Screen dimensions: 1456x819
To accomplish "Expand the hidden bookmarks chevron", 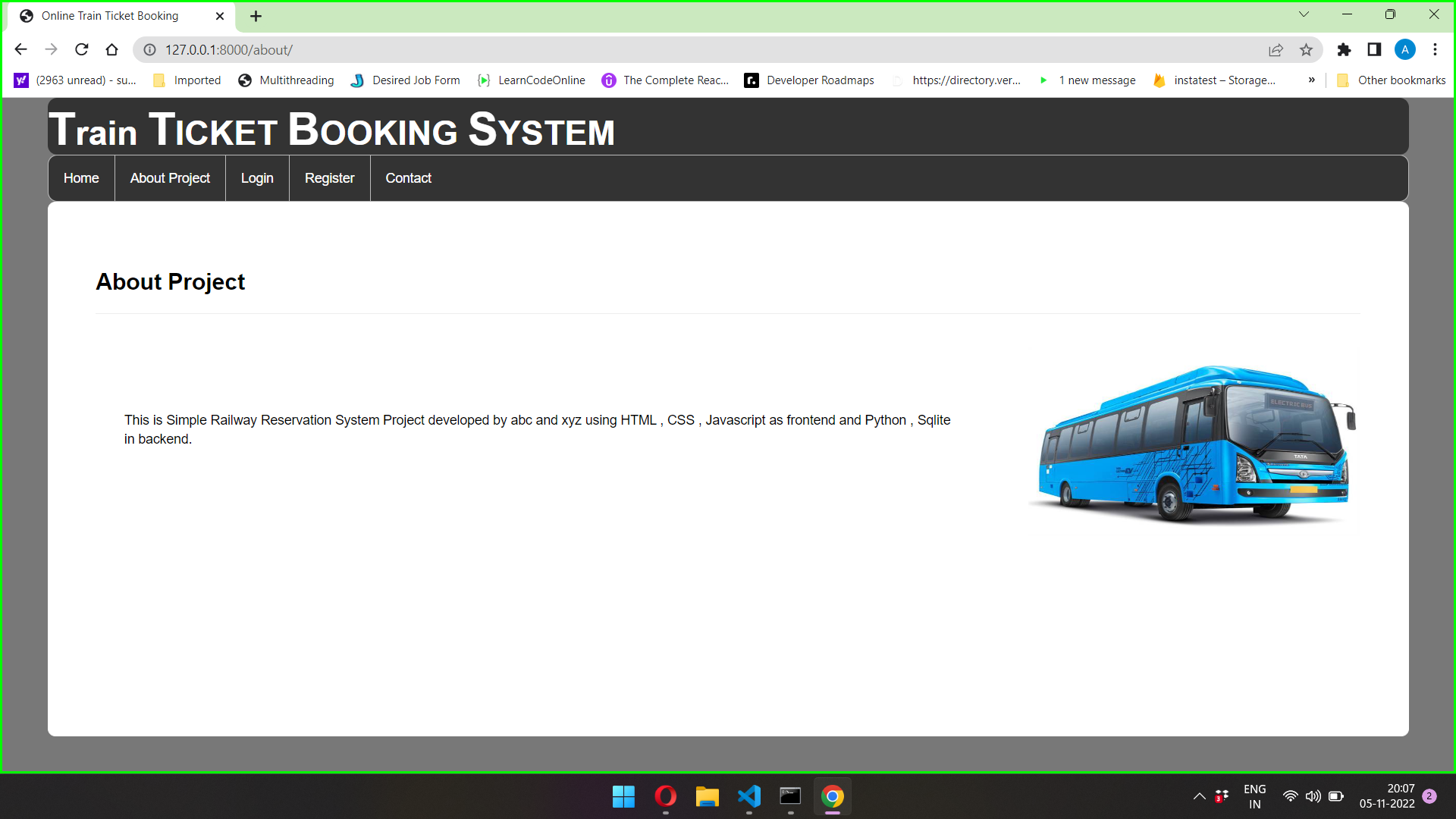I will pyautogui.click(x=1311, y=80).
